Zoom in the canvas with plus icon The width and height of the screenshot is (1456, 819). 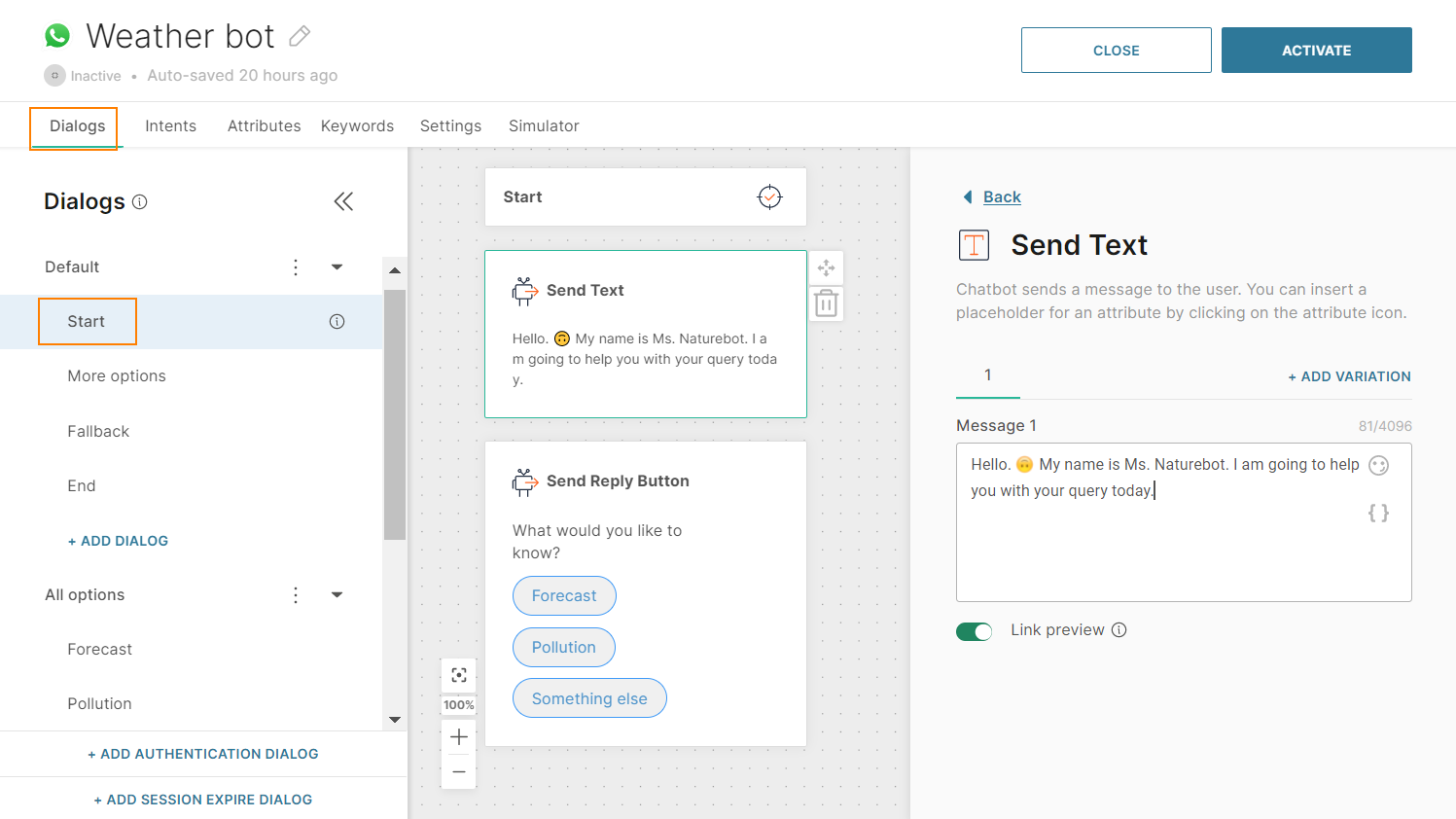(459, 737)
